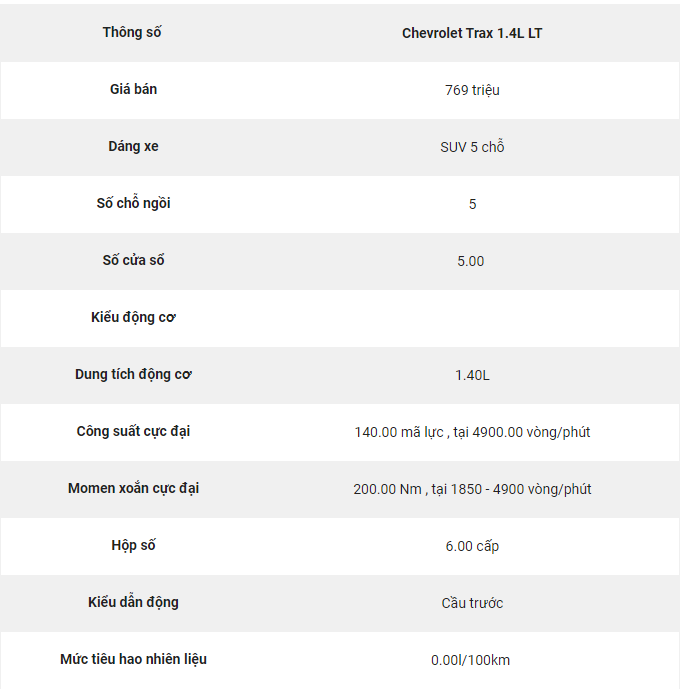The width and height of the screenshot is (682, 689).
Task: Select the 6.00 cấp gearbox value
Action: coord(472,546)
